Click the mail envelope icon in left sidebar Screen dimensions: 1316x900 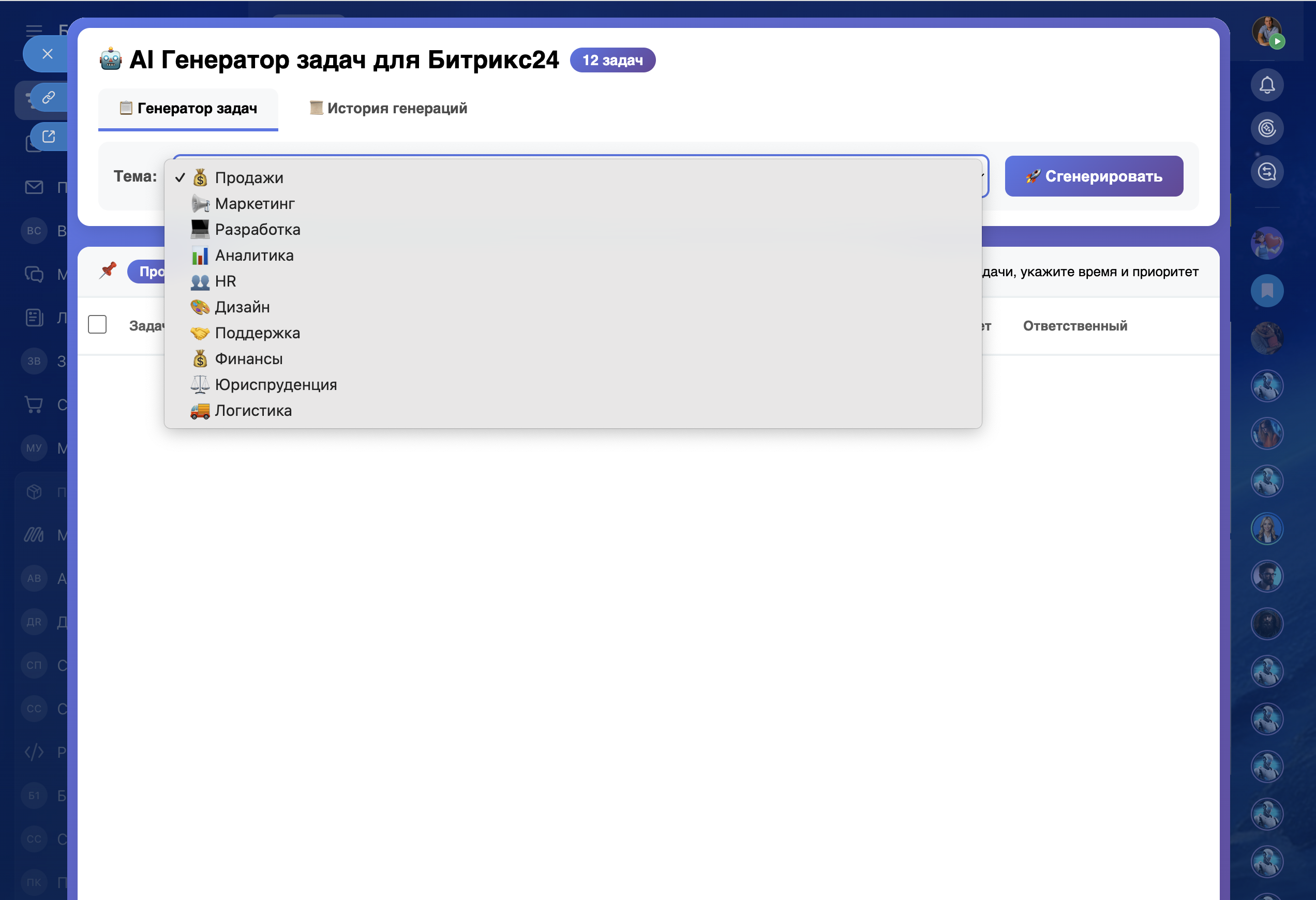pyautogui.click(x=34, y=187)
